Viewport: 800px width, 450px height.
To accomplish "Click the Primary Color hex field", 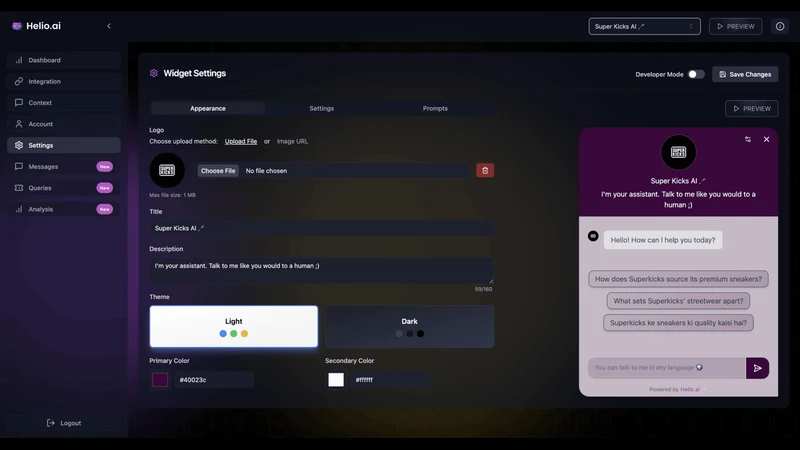I will 213,380.
